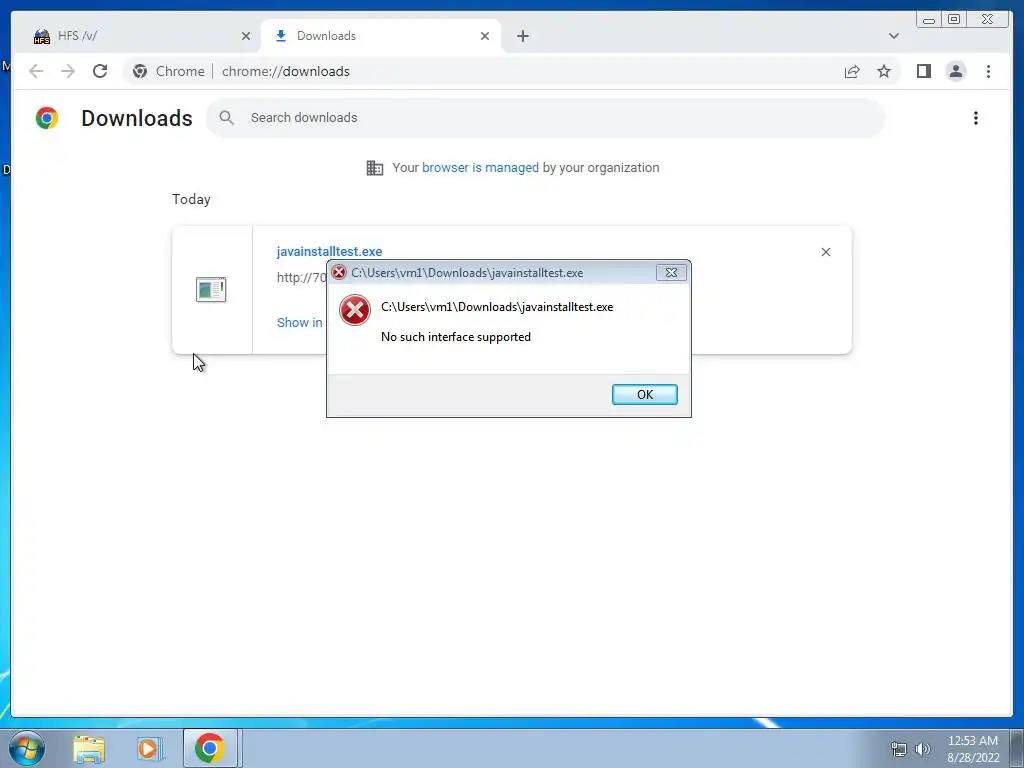Click the Show desktop button
The image size is (1024, 768).
coord(1017,748)
